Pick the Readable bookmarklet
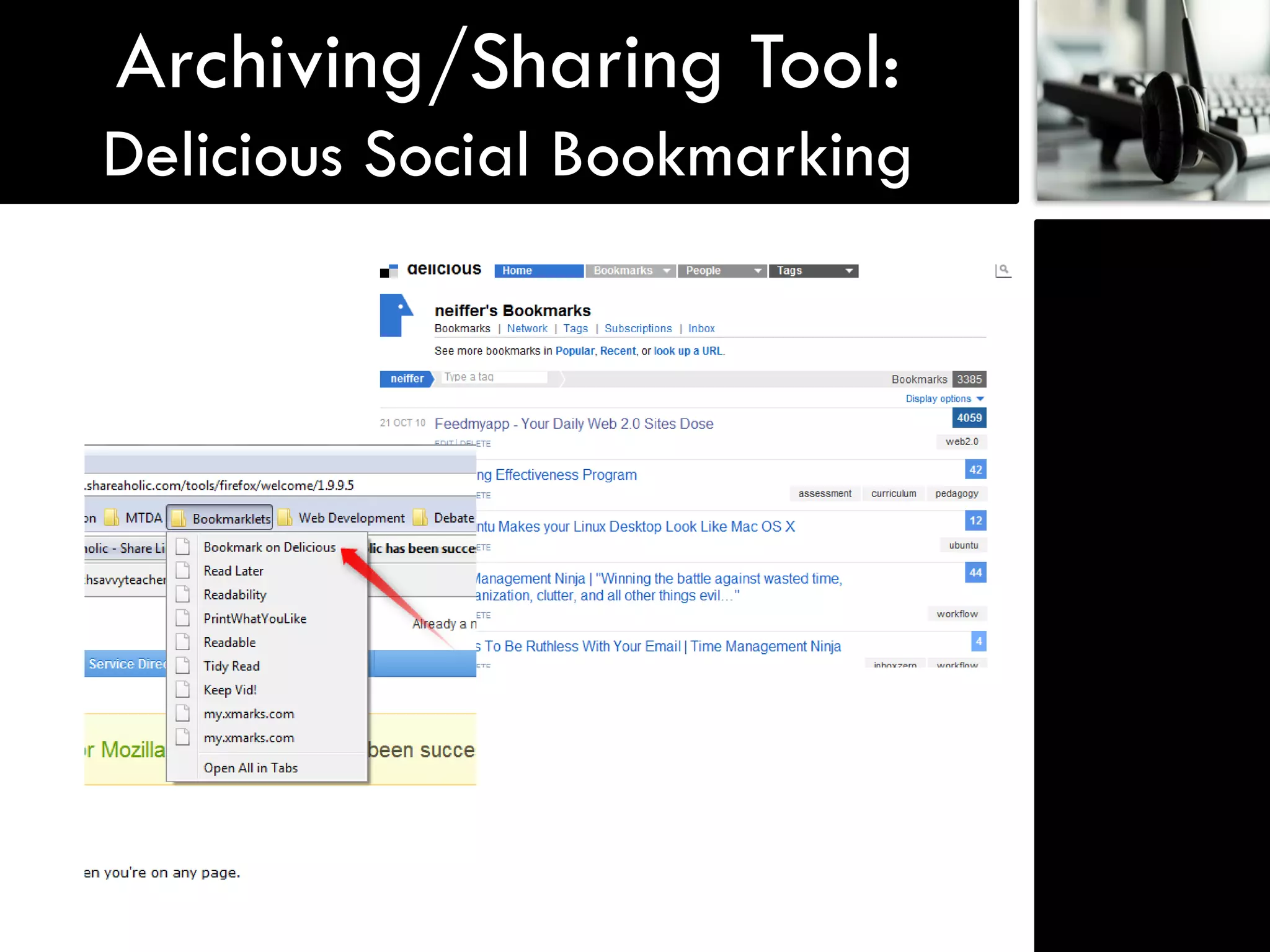Screen dimensions: 1270x952 click(229, 643)
